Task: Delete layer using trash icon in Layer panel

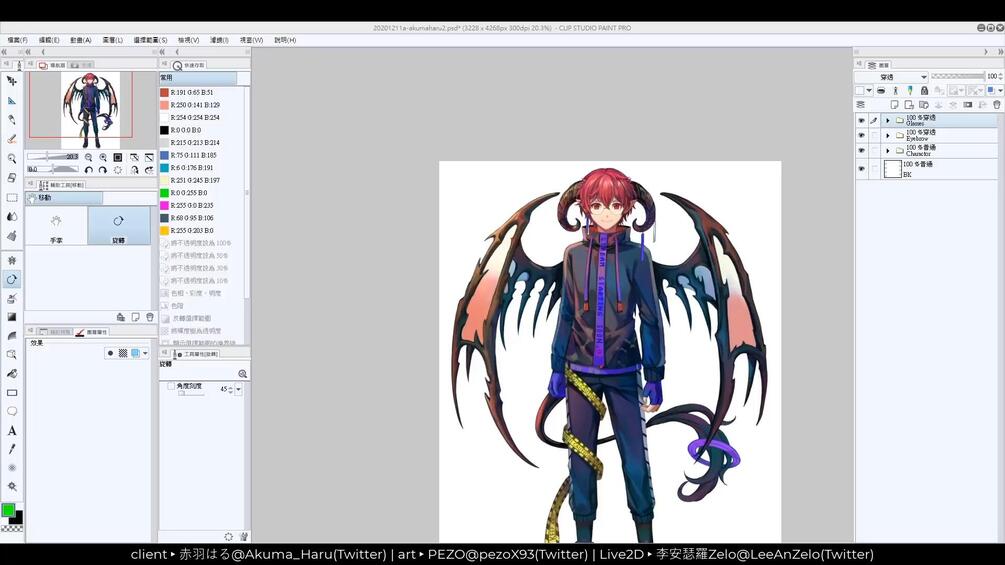Action: click(997, 104)
